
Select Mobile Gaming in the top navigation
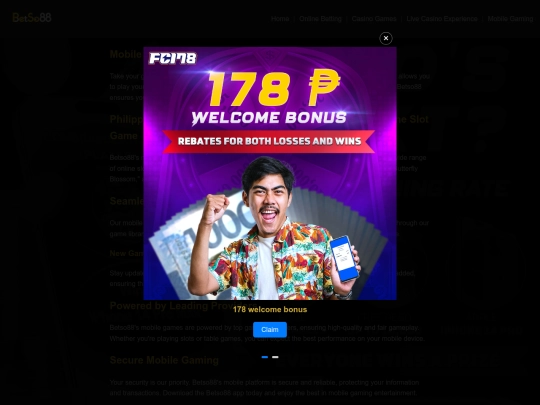pyautogui.click(x=510, y=19)
